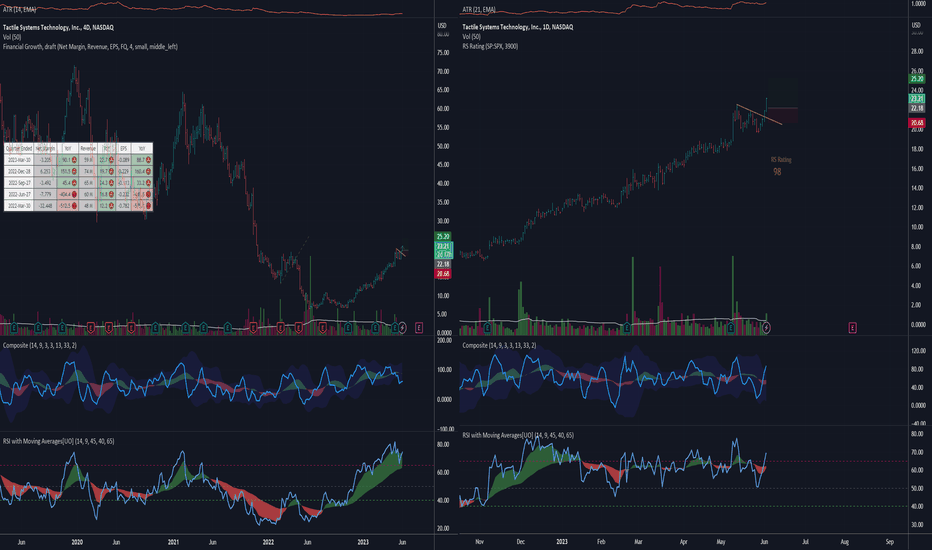Click the 2022-Mar-30 row date cell

pos(19,206)
